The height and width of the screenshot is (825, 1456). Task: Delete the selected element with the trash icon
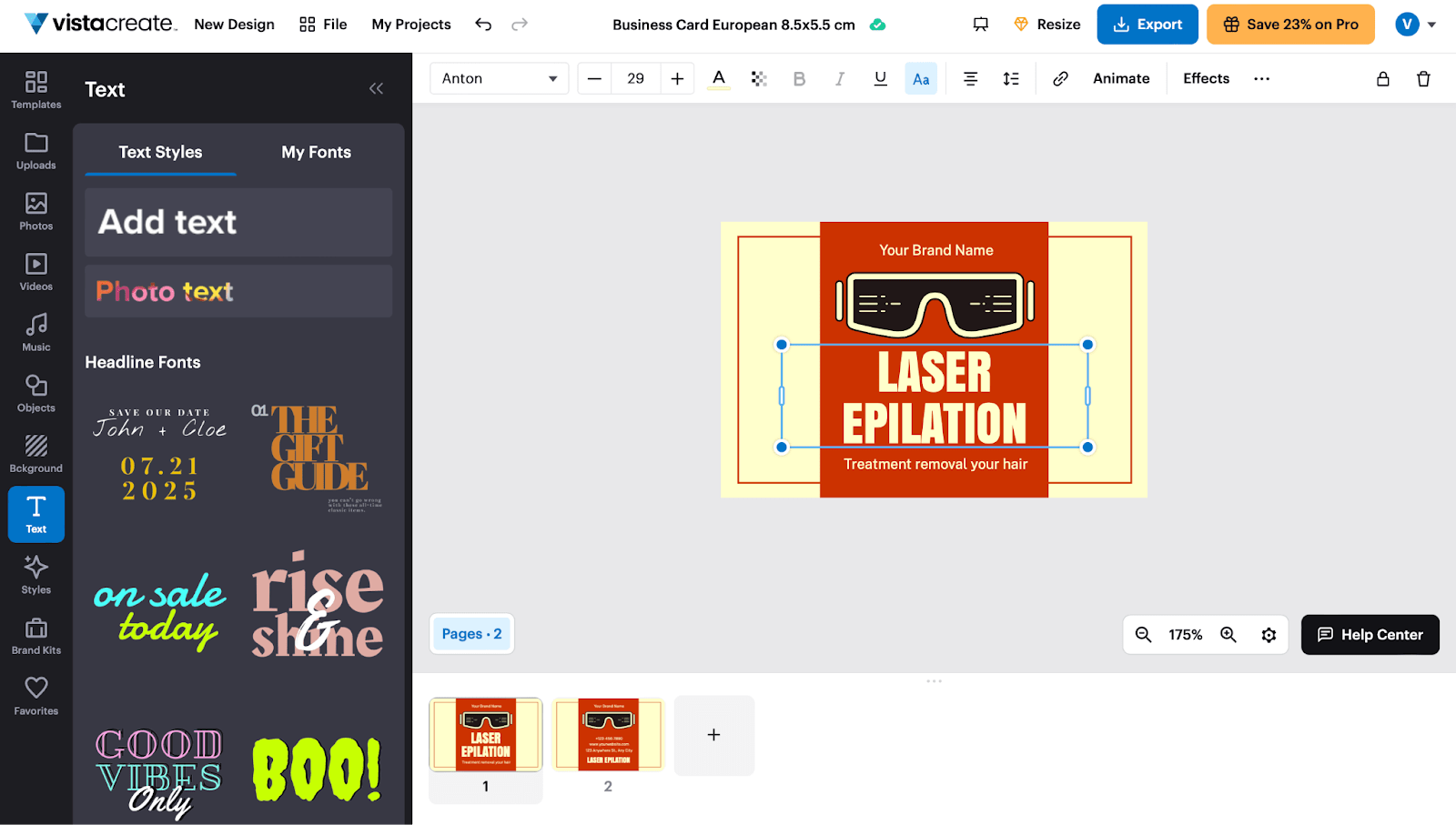pos(1423,78)
